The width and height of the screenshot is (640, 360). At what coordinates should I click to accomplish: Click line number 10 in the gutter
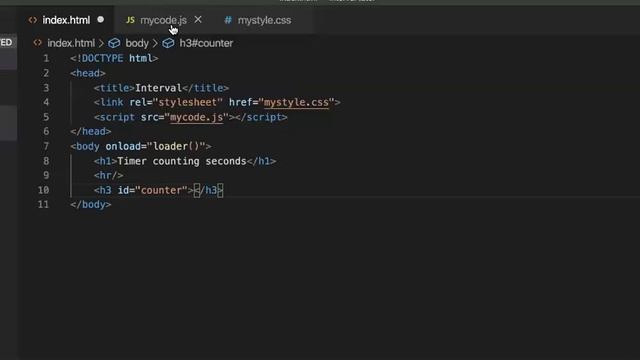click(43, 190)
